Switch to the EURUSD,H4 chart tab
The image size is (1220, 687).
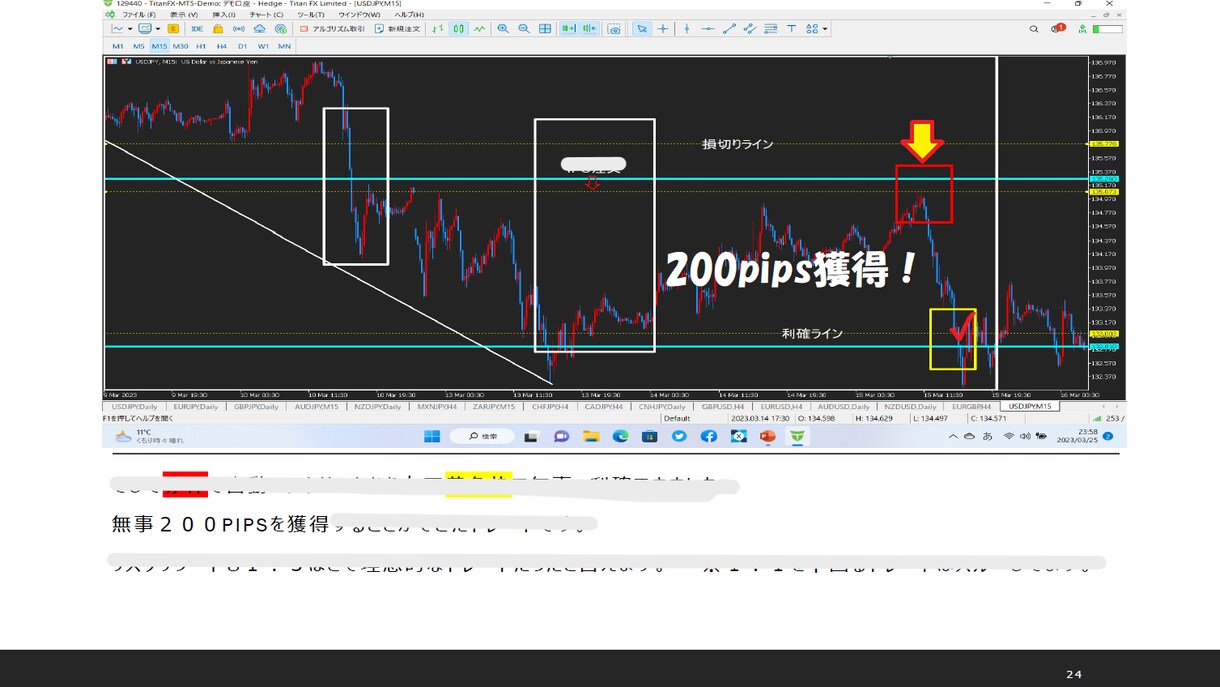pyautogui.click(x=784, y=407)
